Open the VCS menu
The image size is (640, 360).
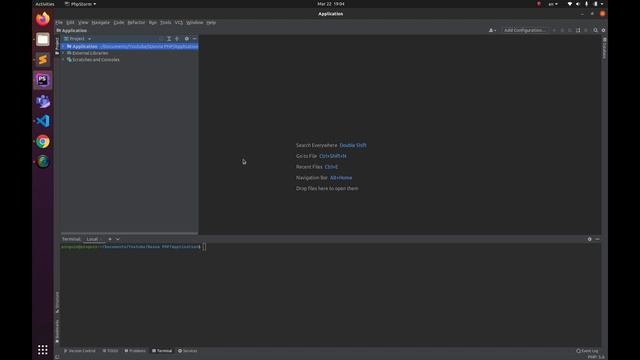point(179,22)
